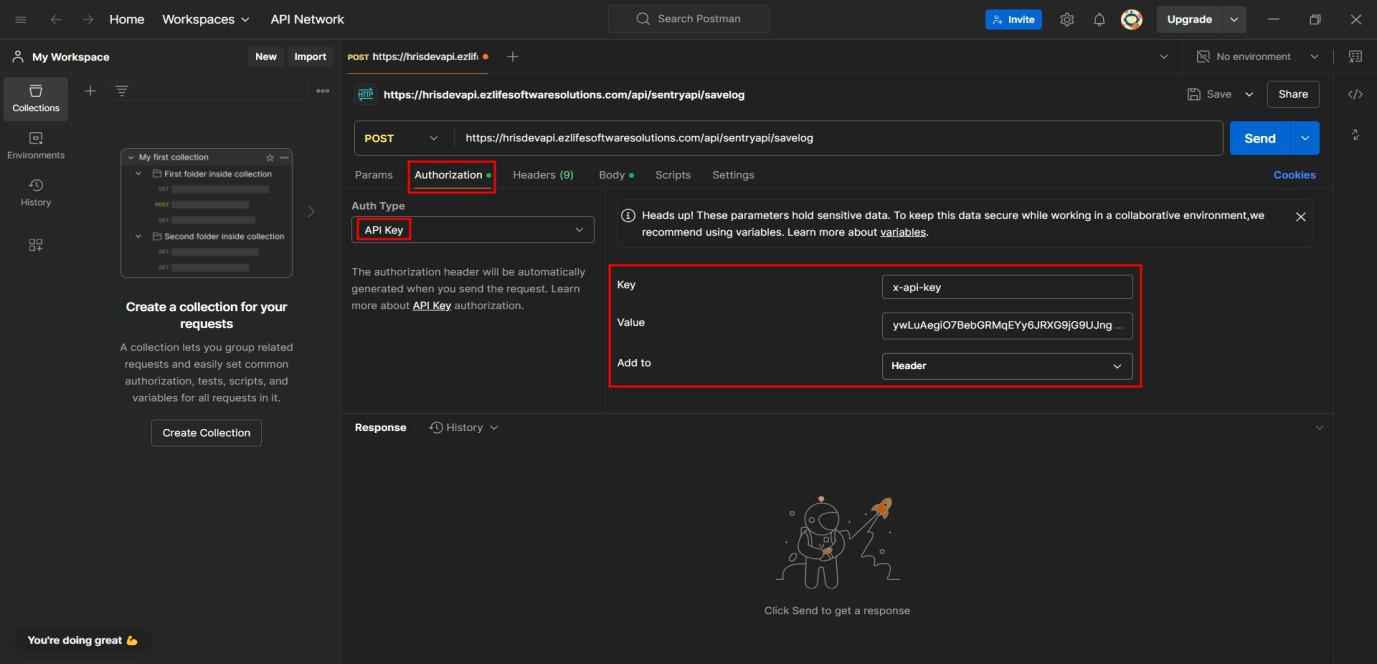Image resolution: width=1377 pixels, height=664 pixels.
Task: Open the configure sidebar grid icon
Action: (36, 245)
